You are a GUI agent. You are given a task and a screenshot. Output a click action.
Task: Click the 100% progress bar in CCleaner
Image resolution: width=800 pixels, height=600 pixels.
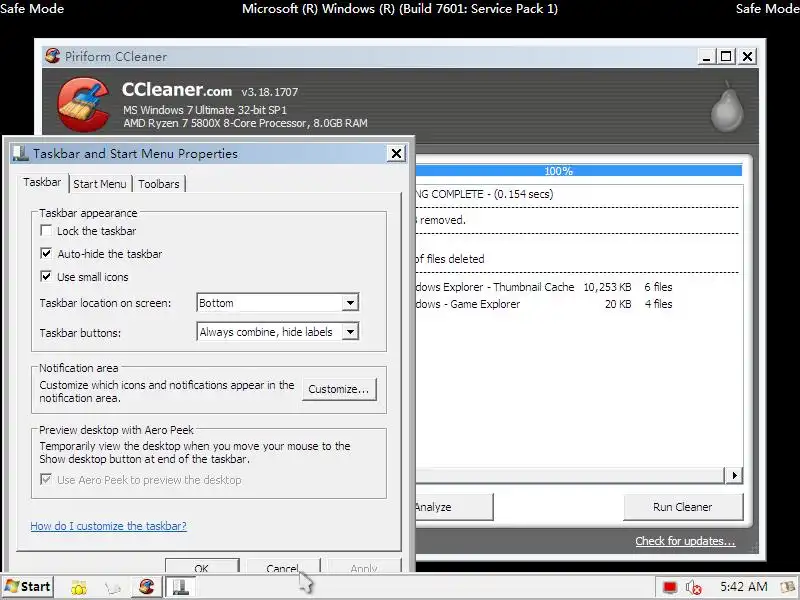pos(579,171)
